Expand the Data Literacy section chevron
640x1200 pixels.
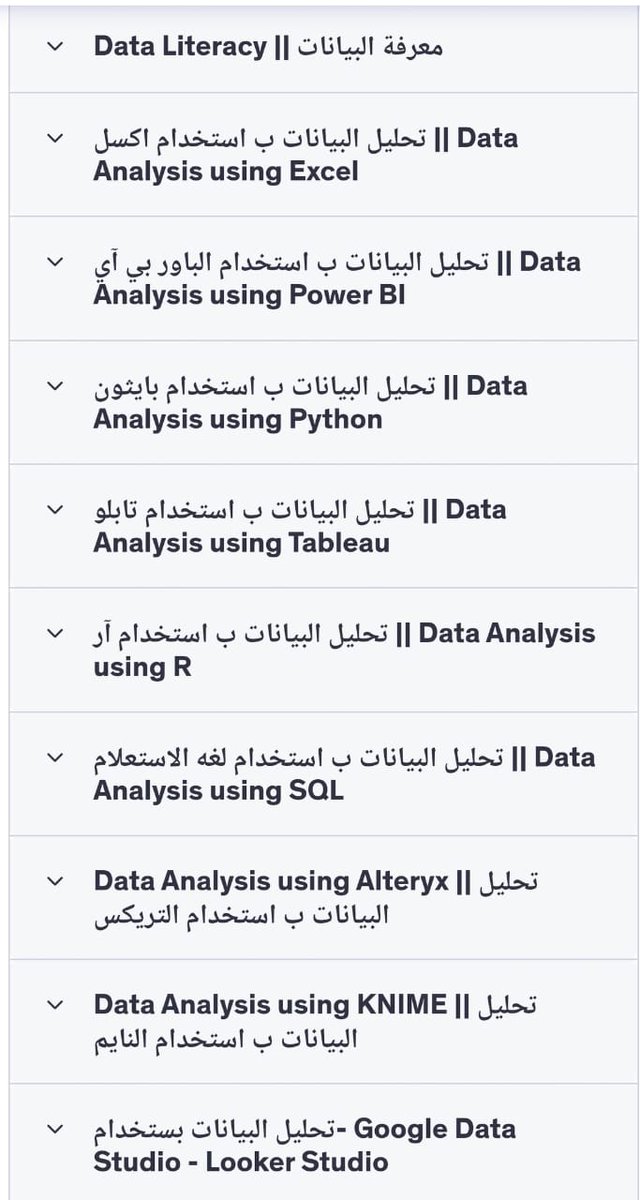(x=55, y=46)
